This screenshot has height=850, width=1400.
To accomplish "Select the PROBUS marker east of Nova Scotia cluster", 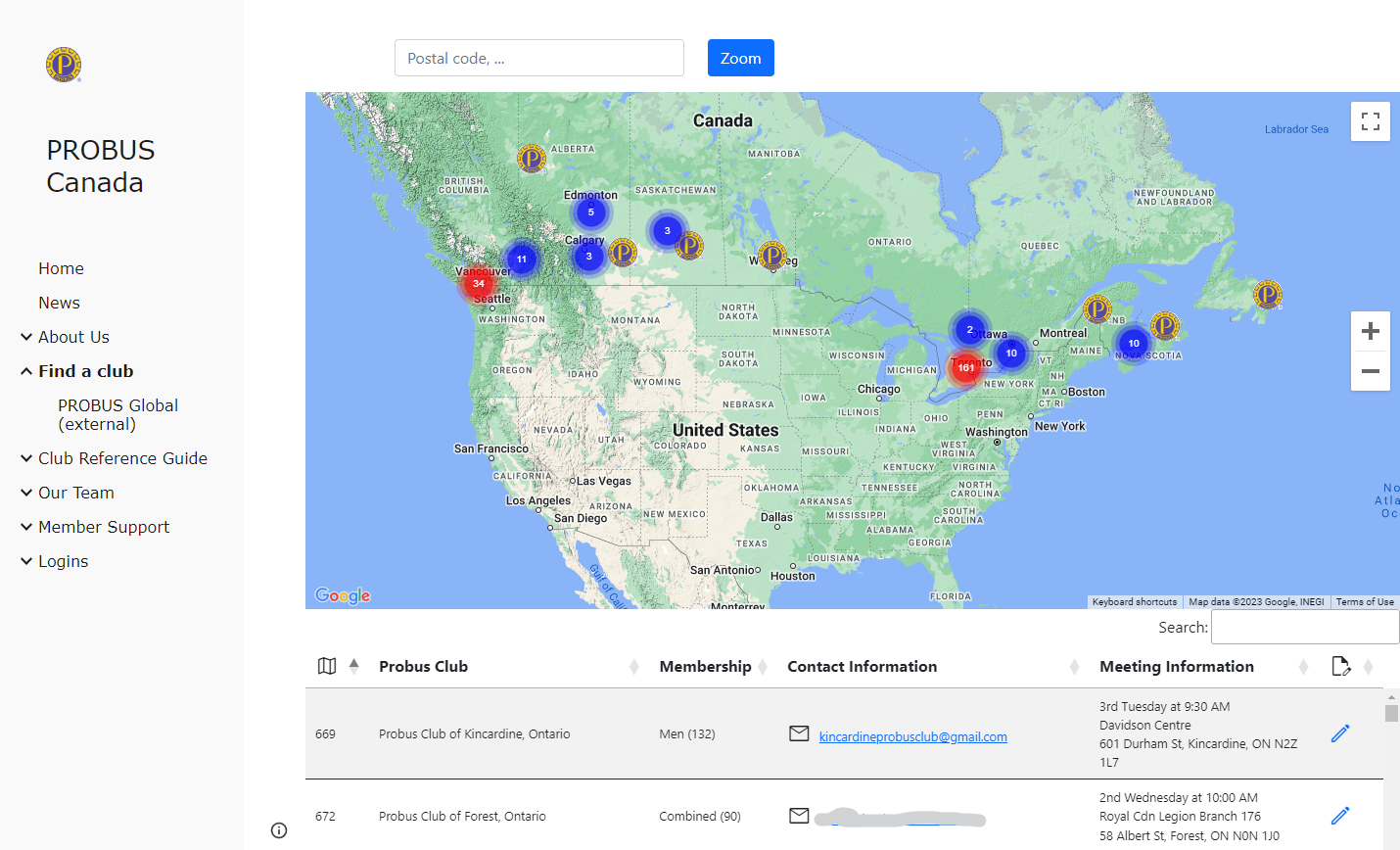I will [1165, 325].
